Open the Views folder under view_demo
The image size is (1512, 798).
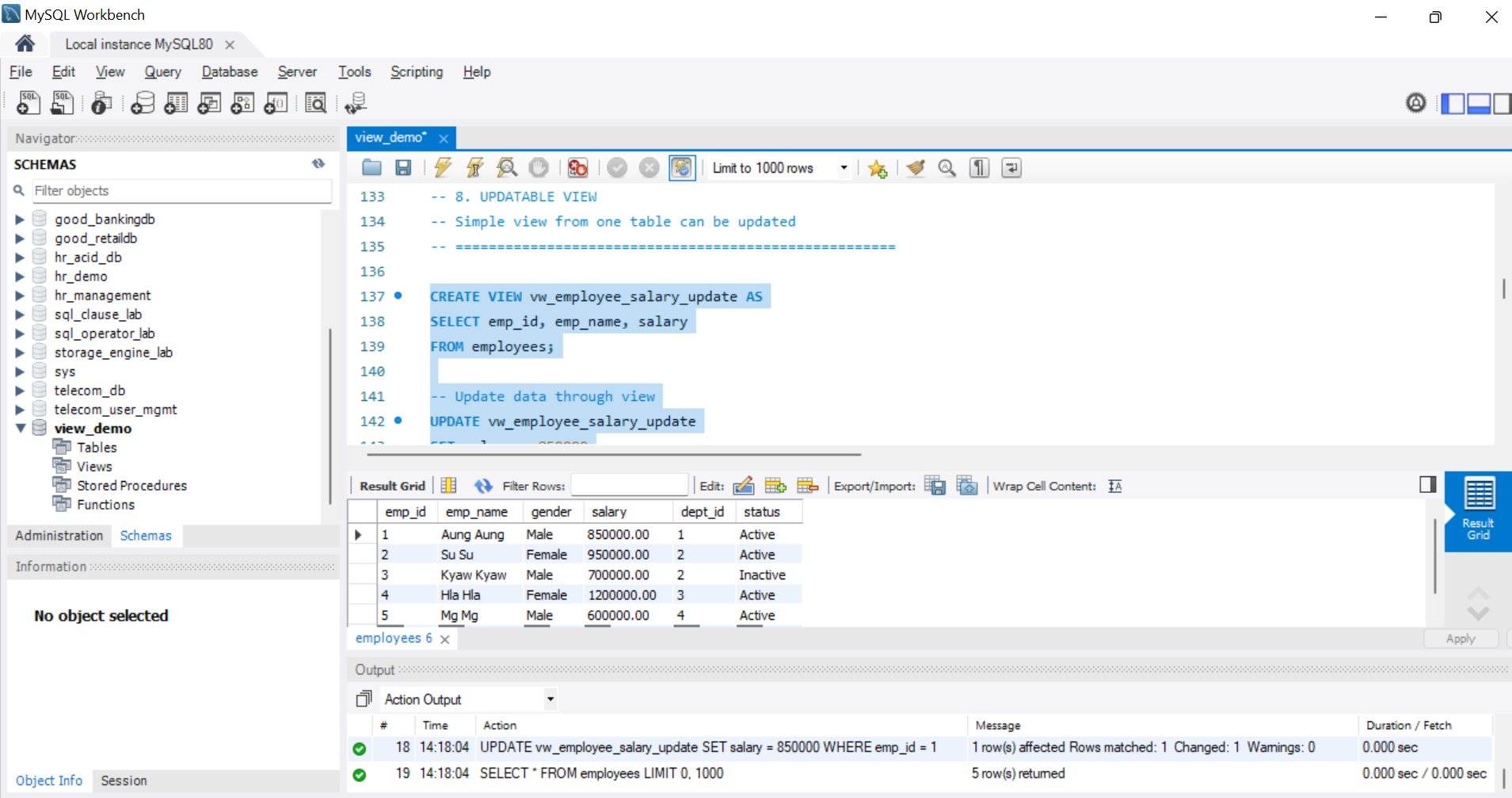(x=94, y=467)
